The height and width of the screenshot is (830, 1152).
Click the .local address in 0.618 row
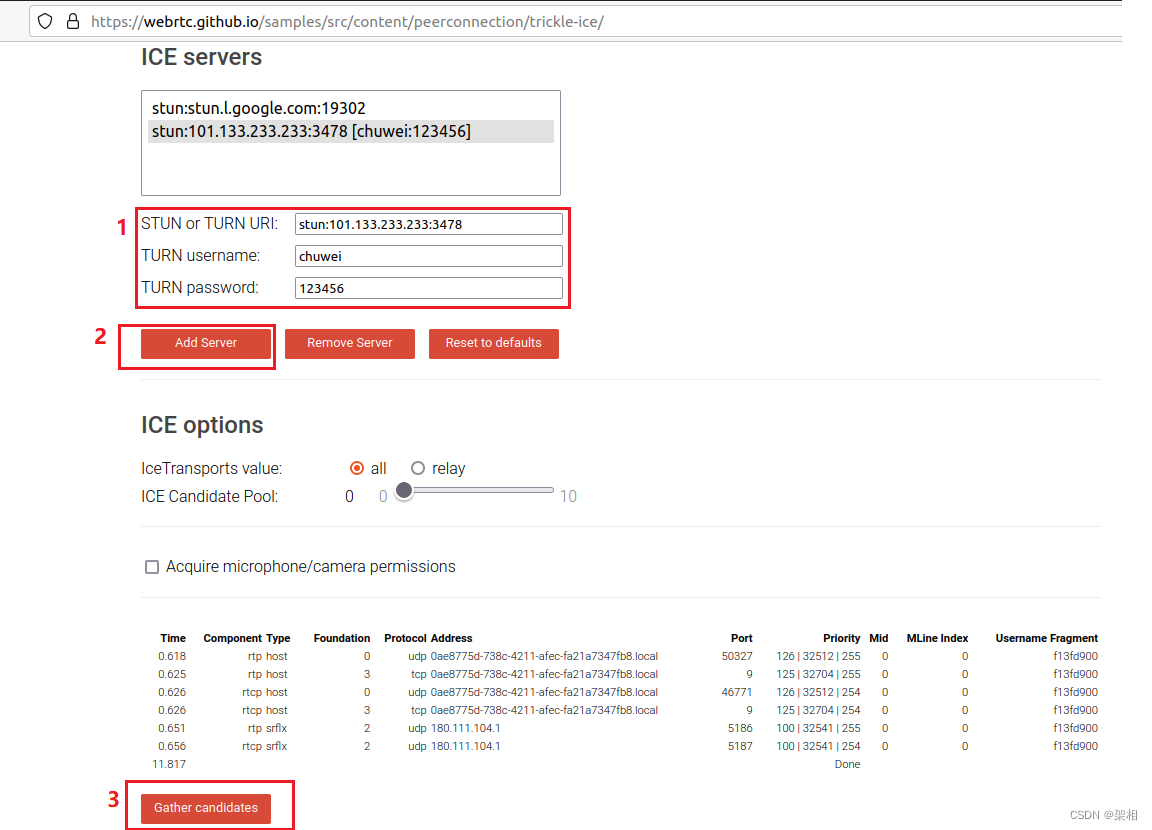pos(544,657)
